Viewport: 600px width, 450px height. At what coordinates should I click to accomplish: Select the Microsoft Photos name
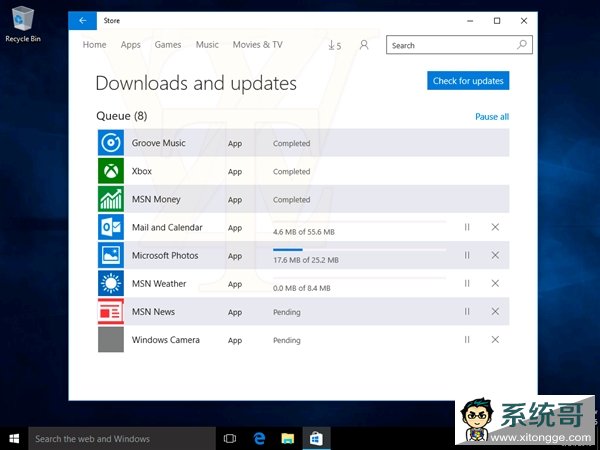tap(165, 255)
